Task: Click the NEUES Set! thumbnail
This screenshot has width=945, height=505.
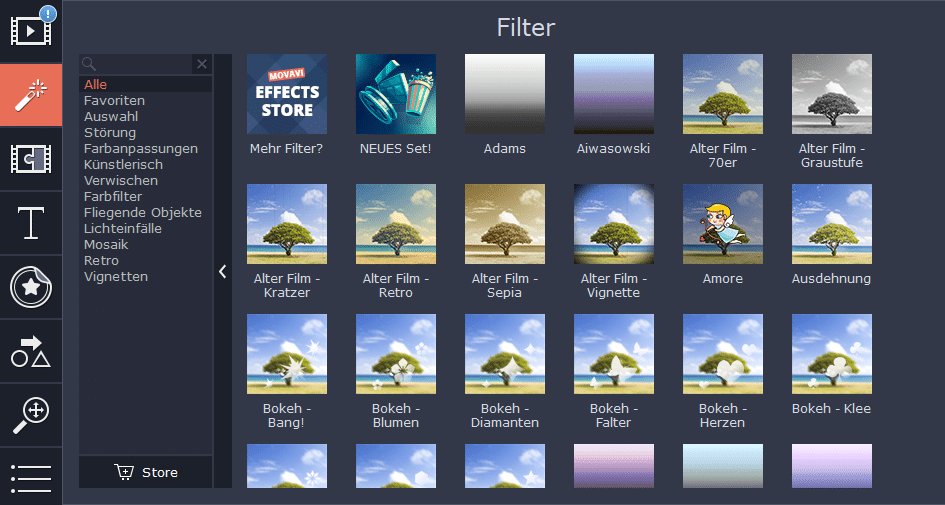Action: 396,94
